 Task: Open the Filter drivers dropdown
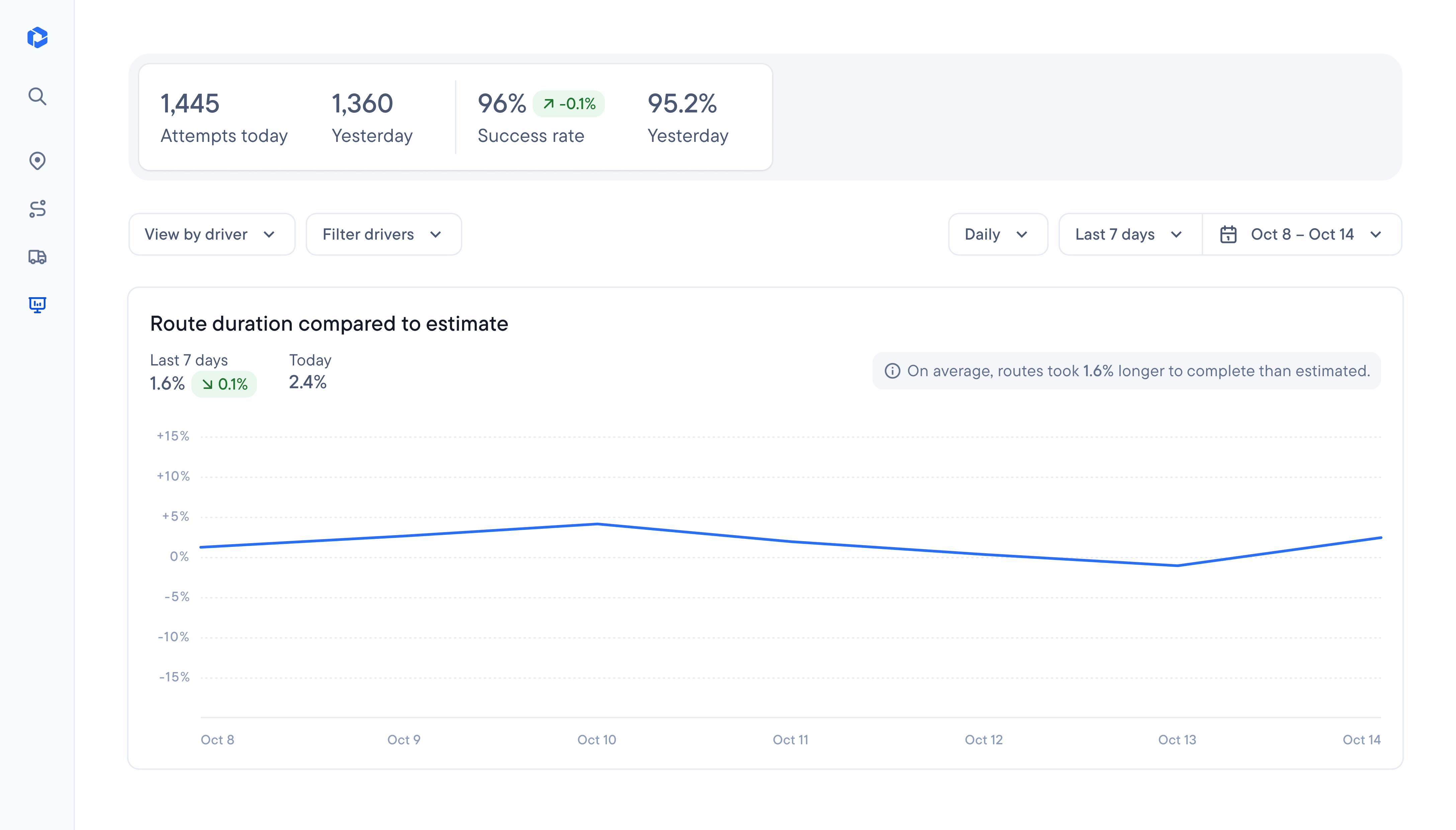383,234
